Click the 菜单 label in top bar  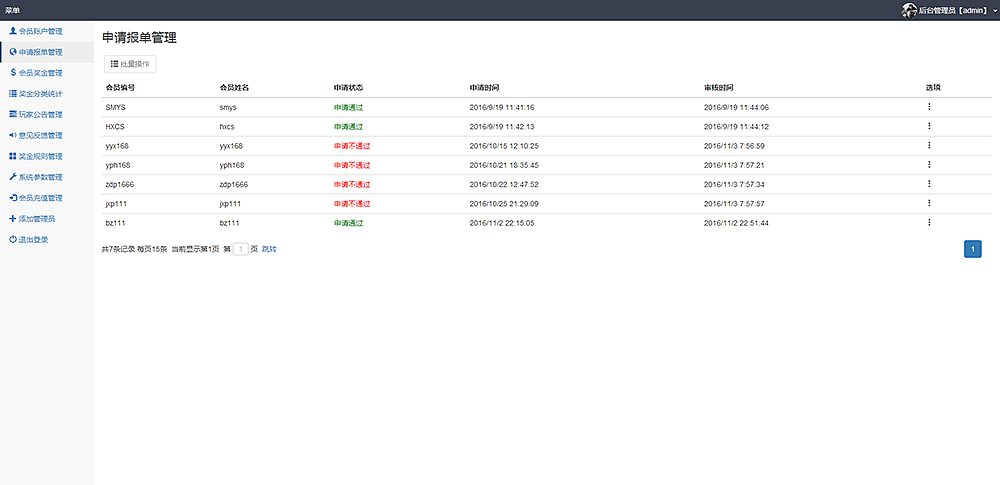point(12,10)
